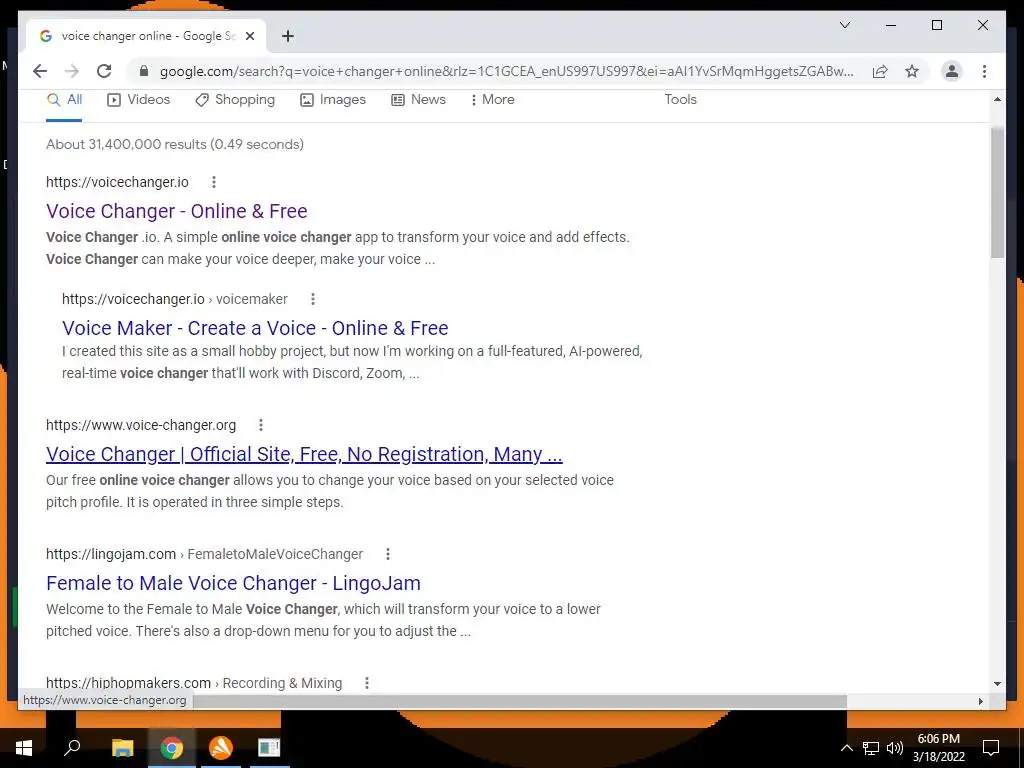1024x768 pixels.
Task: Open Voice Changer Official Site link
Action: (304, 454)
